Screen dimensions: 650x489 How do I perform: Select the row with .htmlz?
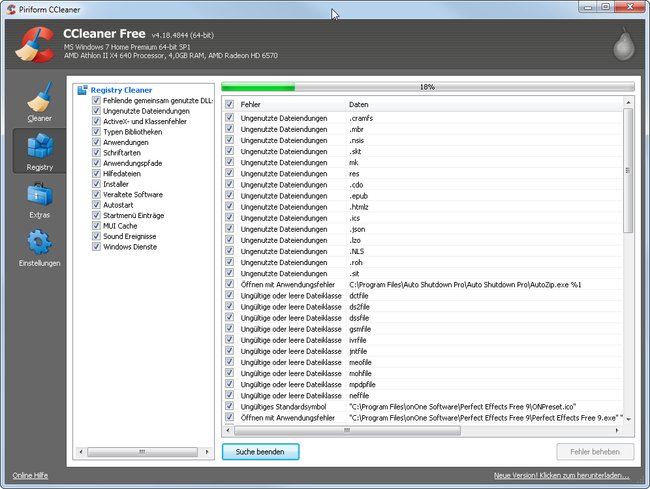[x=423, y=206]
